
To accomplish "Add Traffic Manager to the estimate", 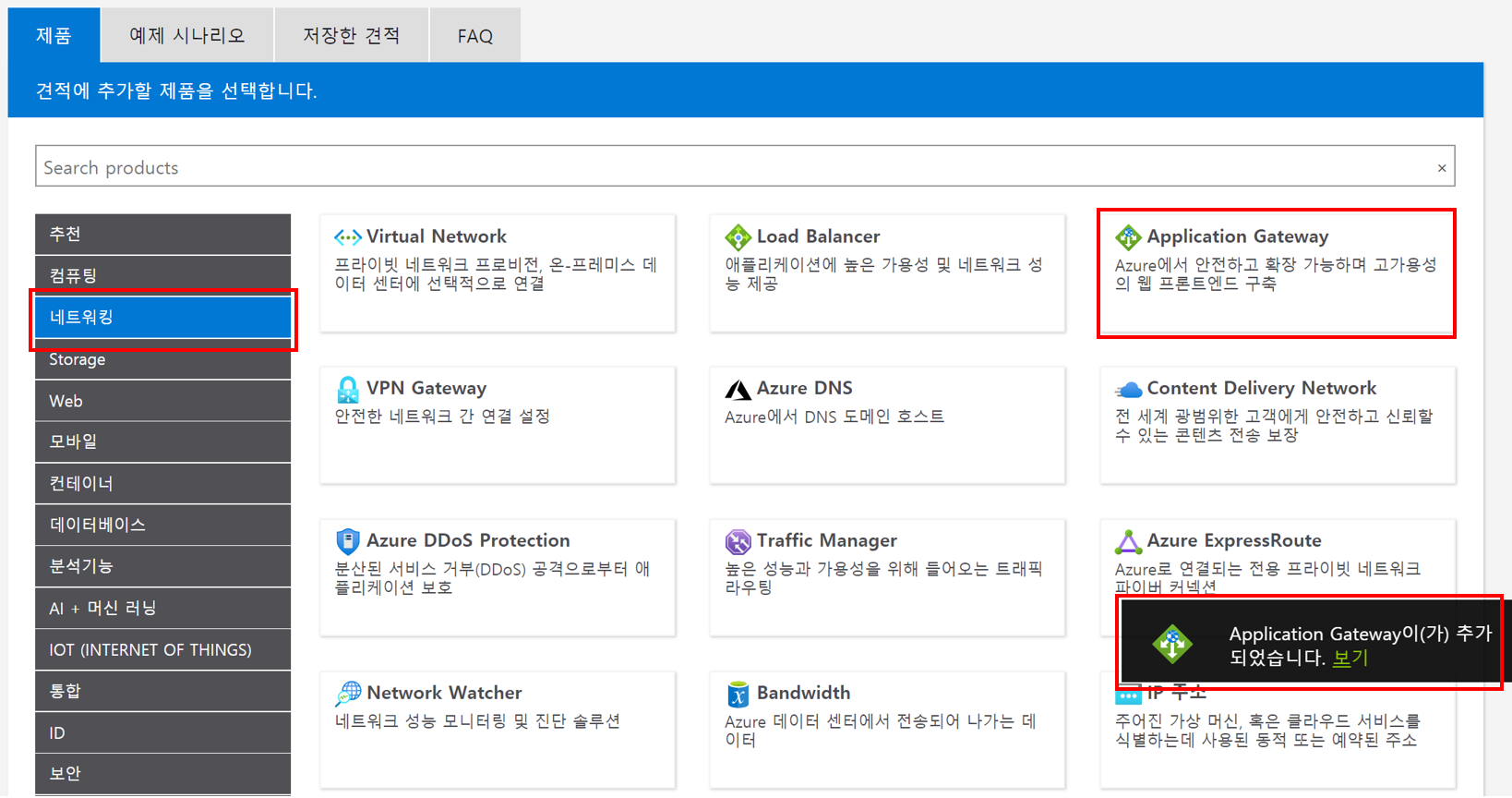I will (887, 577).
